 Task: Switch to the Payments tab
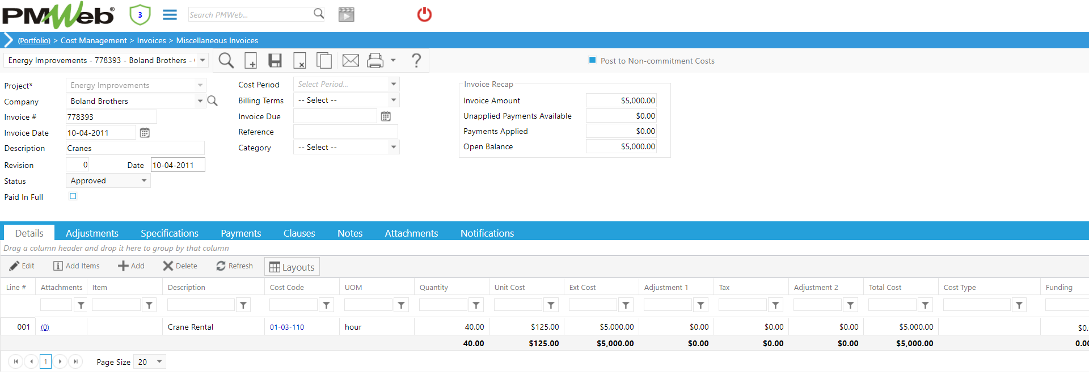[241, 233]
